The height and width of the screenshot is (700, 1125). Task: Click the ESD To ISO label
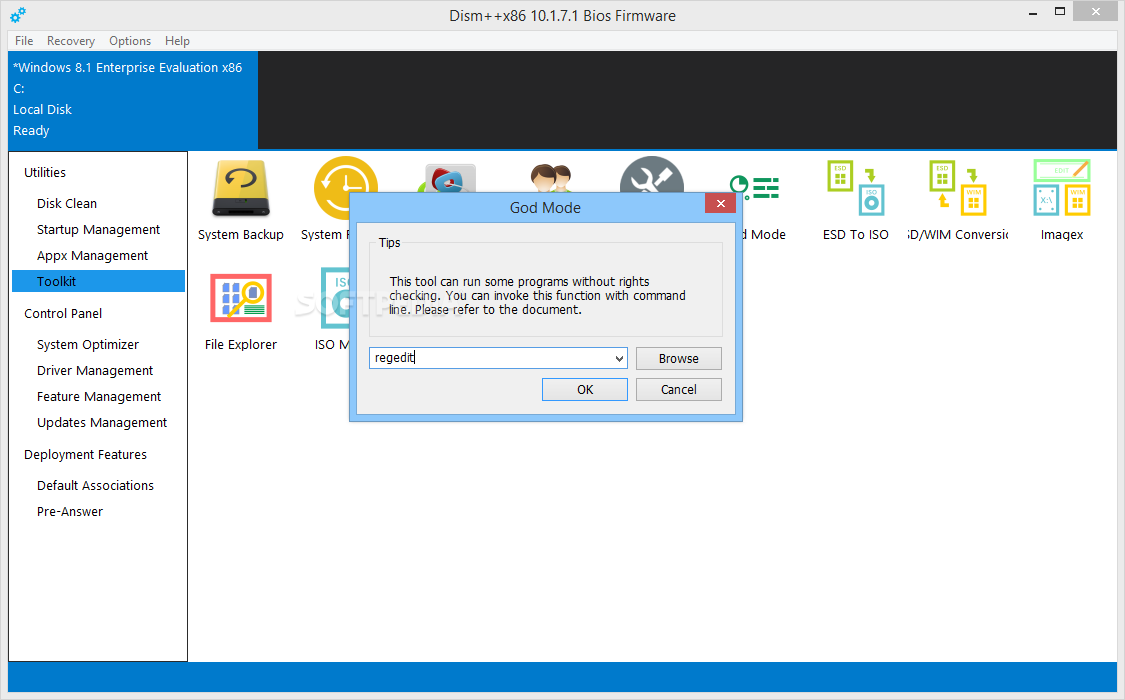point(855,235)
